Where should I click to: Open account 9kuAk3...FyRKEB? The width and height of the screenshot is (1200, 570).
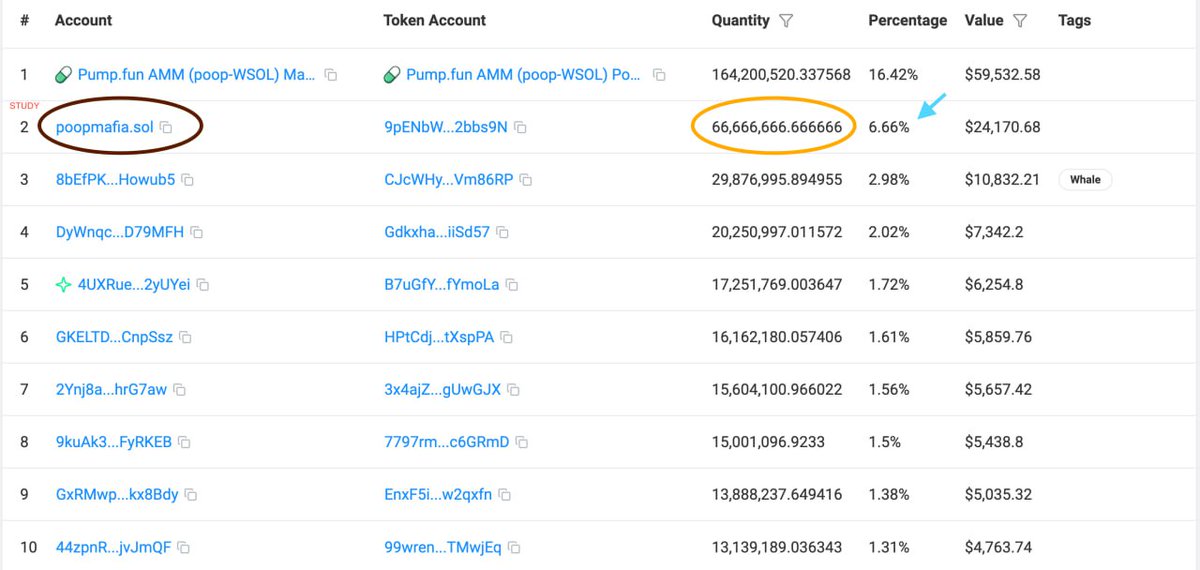coord(114,442)
